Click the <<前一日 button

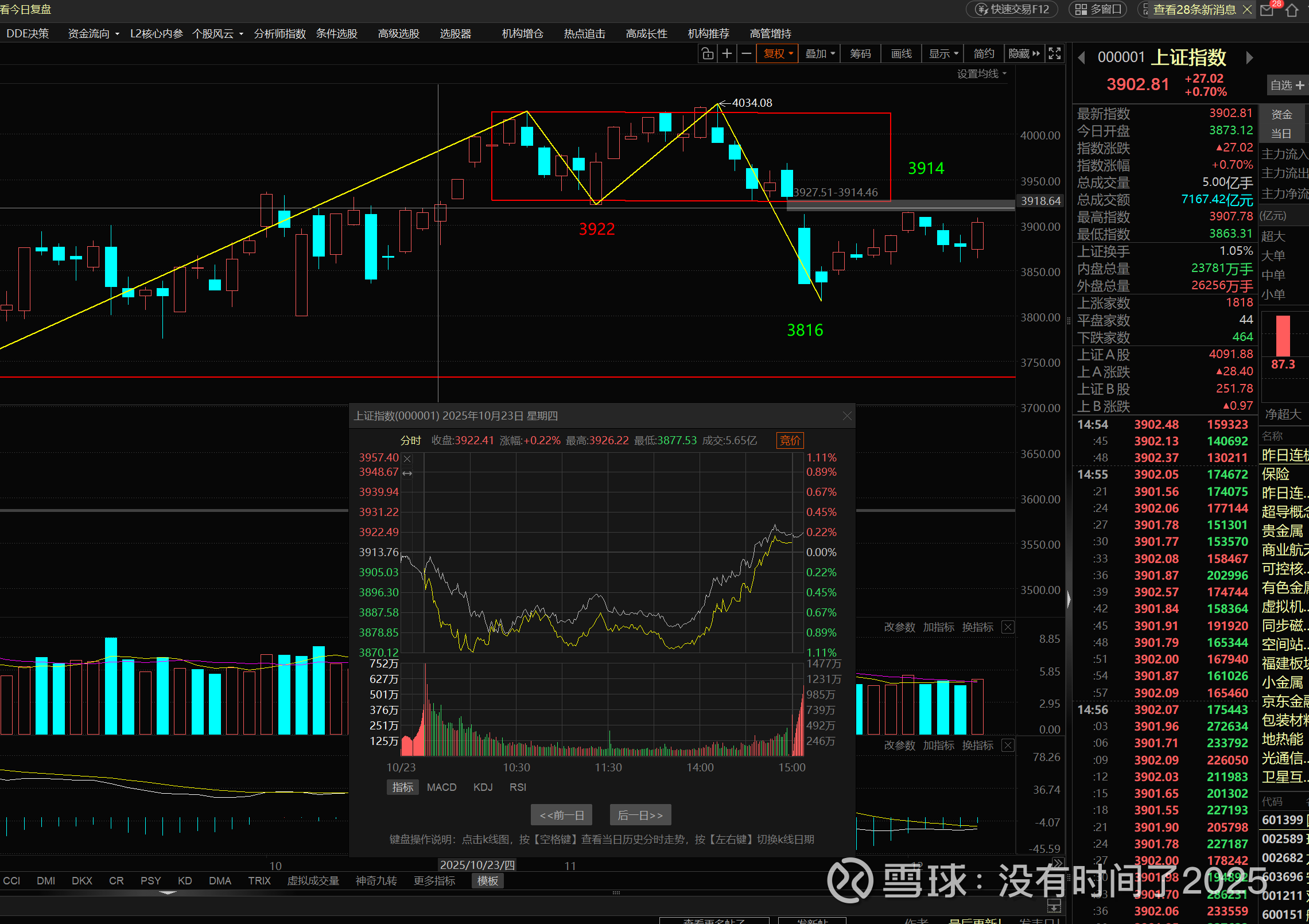click(x=561, y=815)
